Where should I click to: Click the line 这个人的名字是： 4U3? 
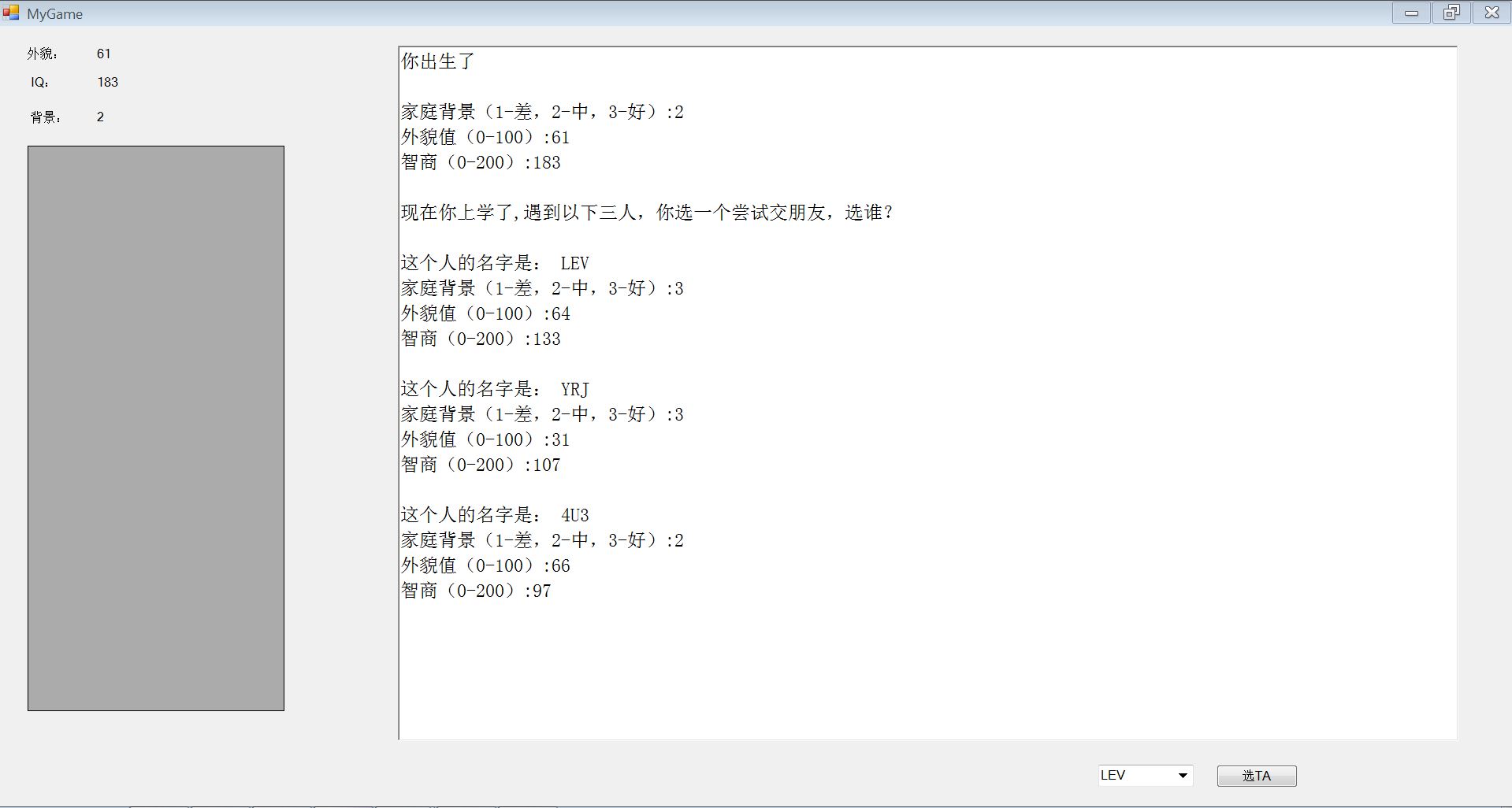(495, 515)
